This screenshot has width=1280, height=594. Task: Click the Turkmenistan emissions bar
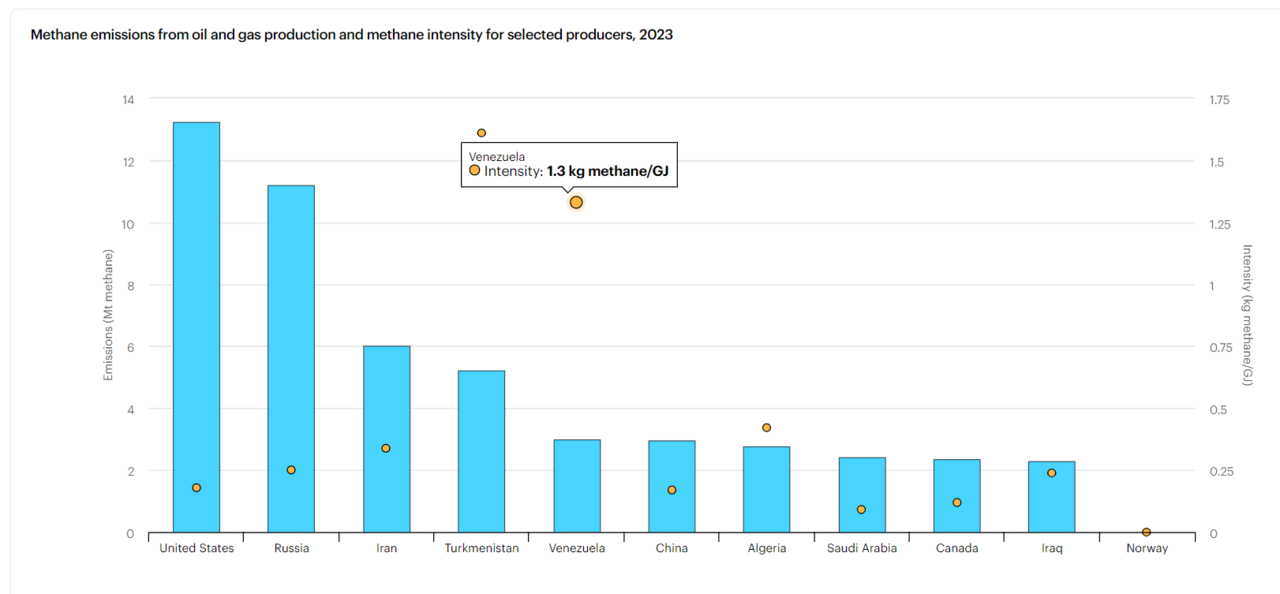(x=481, y=450)
